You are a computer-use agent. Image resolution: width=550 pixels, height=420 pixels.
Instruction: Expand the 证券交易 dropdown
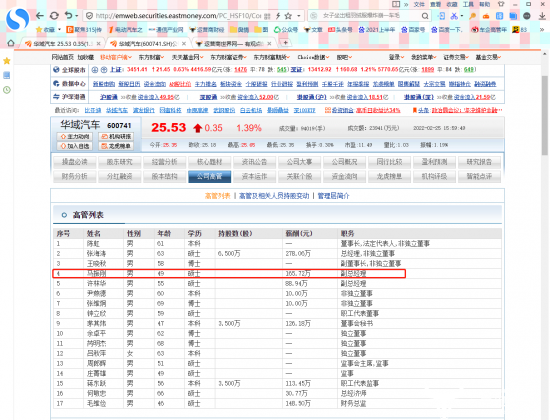point(456,57)
